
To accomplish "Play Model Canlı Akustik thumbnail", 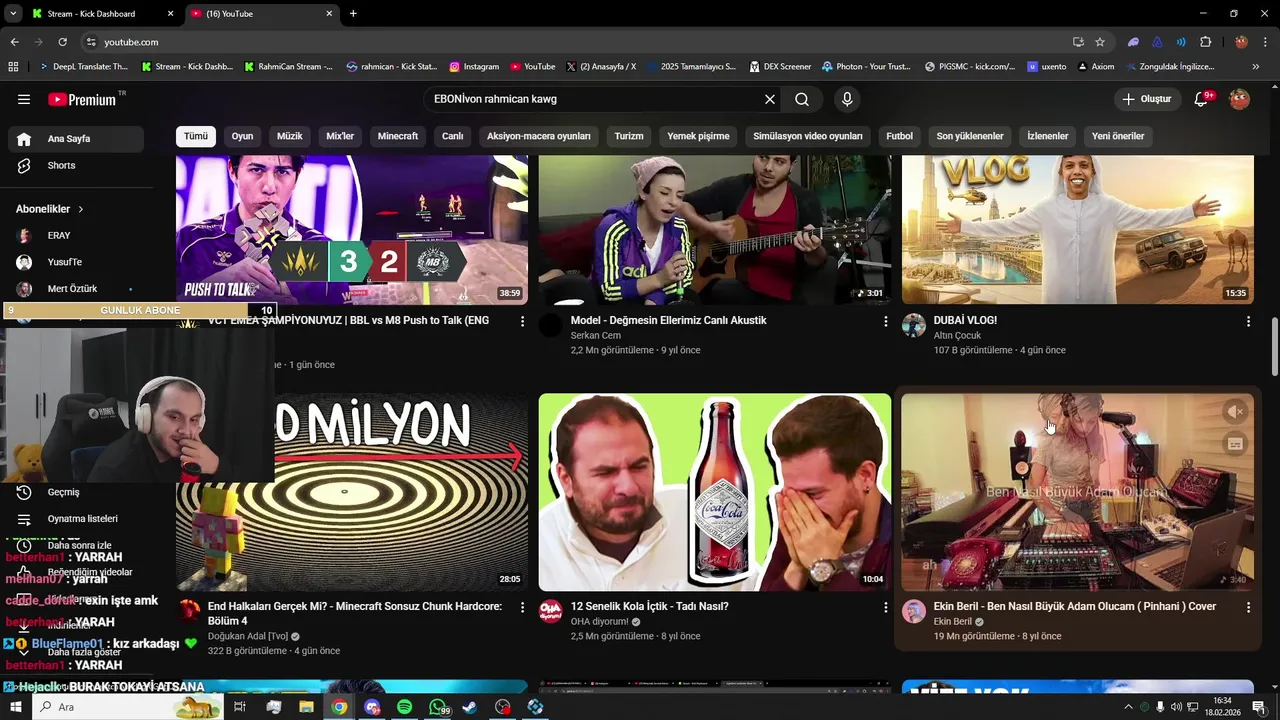I will point(715,230).
